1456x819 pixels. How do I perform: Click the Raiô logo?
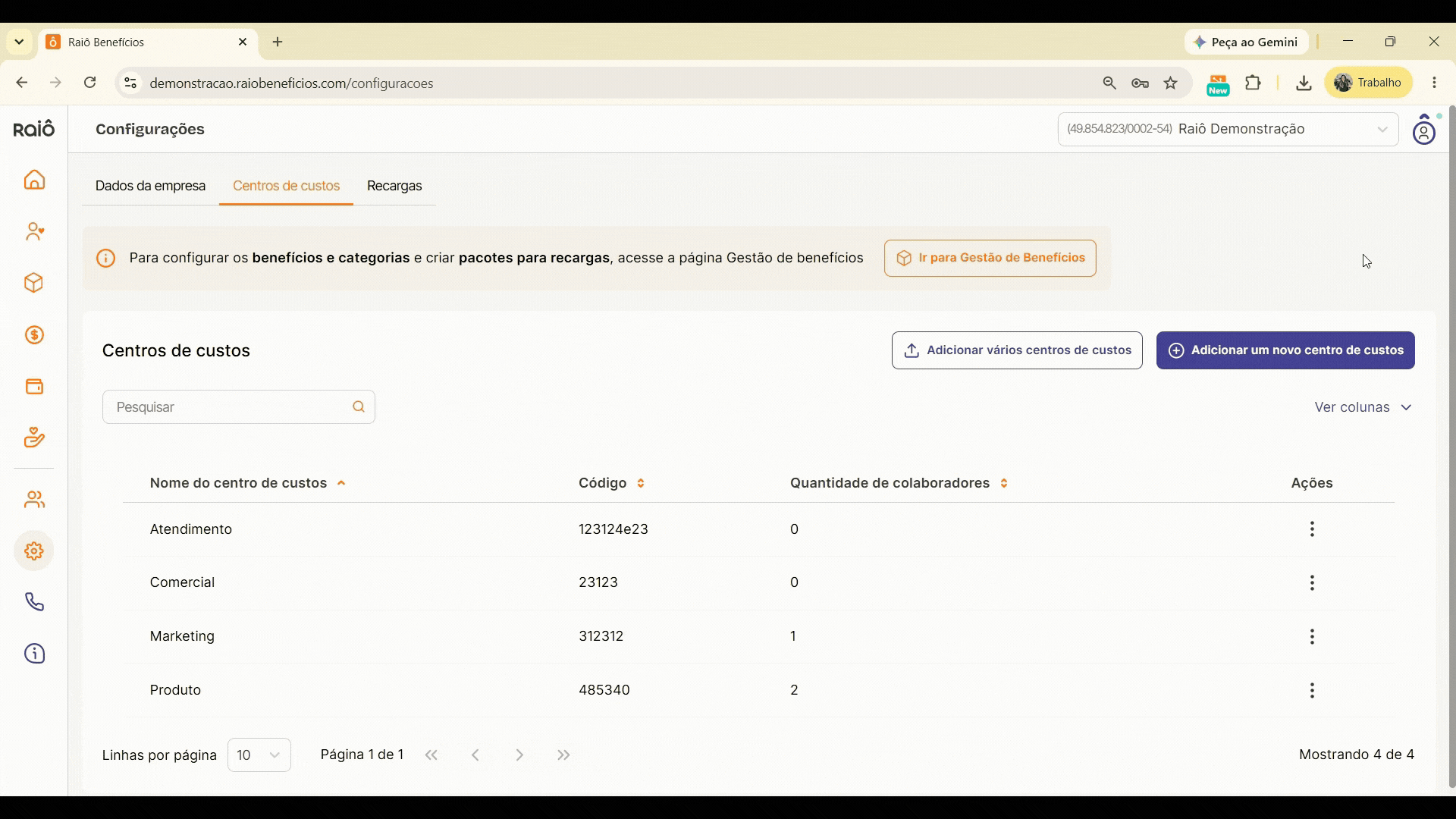click(34, 129)
